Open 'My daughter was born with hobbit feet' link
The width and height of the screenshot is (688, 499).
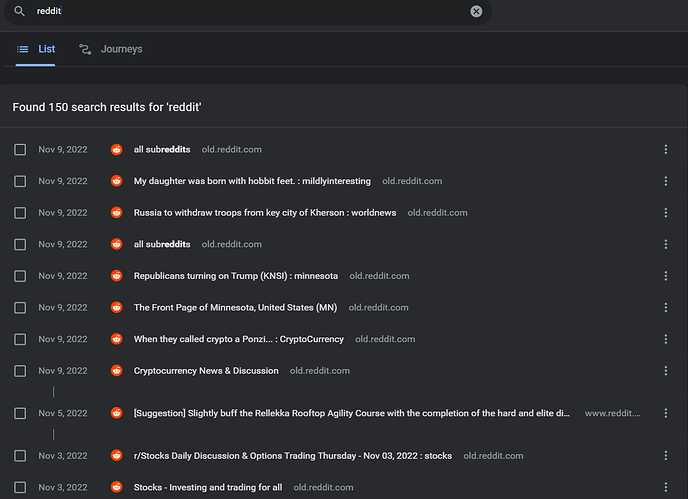click(x=252, y=181)
